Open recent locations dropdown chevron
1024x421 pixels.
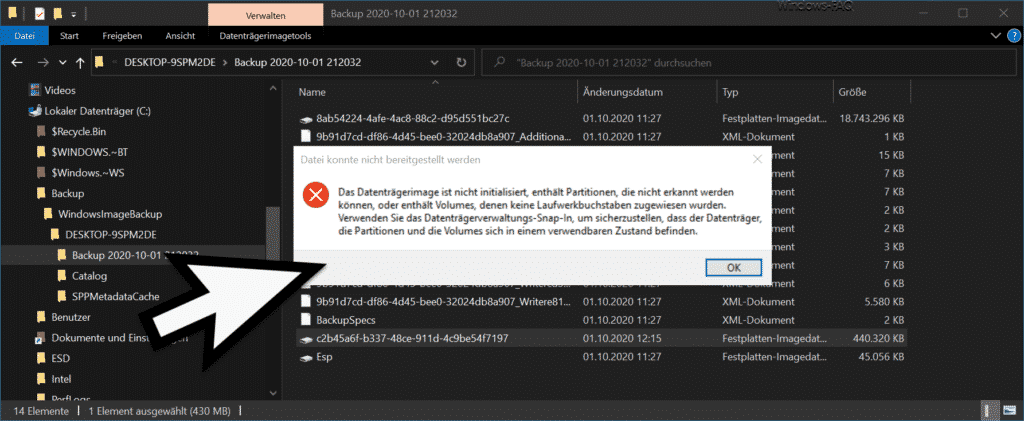(x=63, y=63)
